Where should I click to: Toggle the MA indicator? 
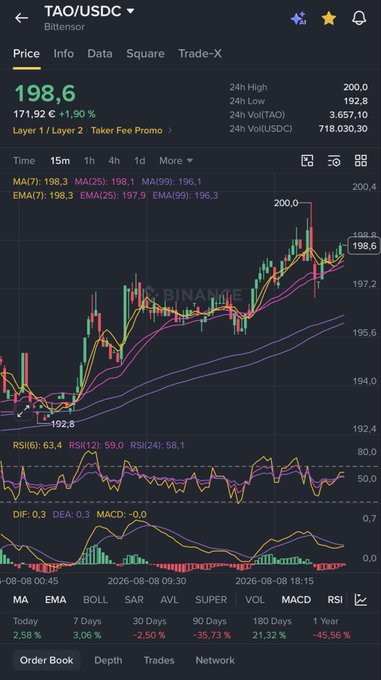click(x=21, y=600)
